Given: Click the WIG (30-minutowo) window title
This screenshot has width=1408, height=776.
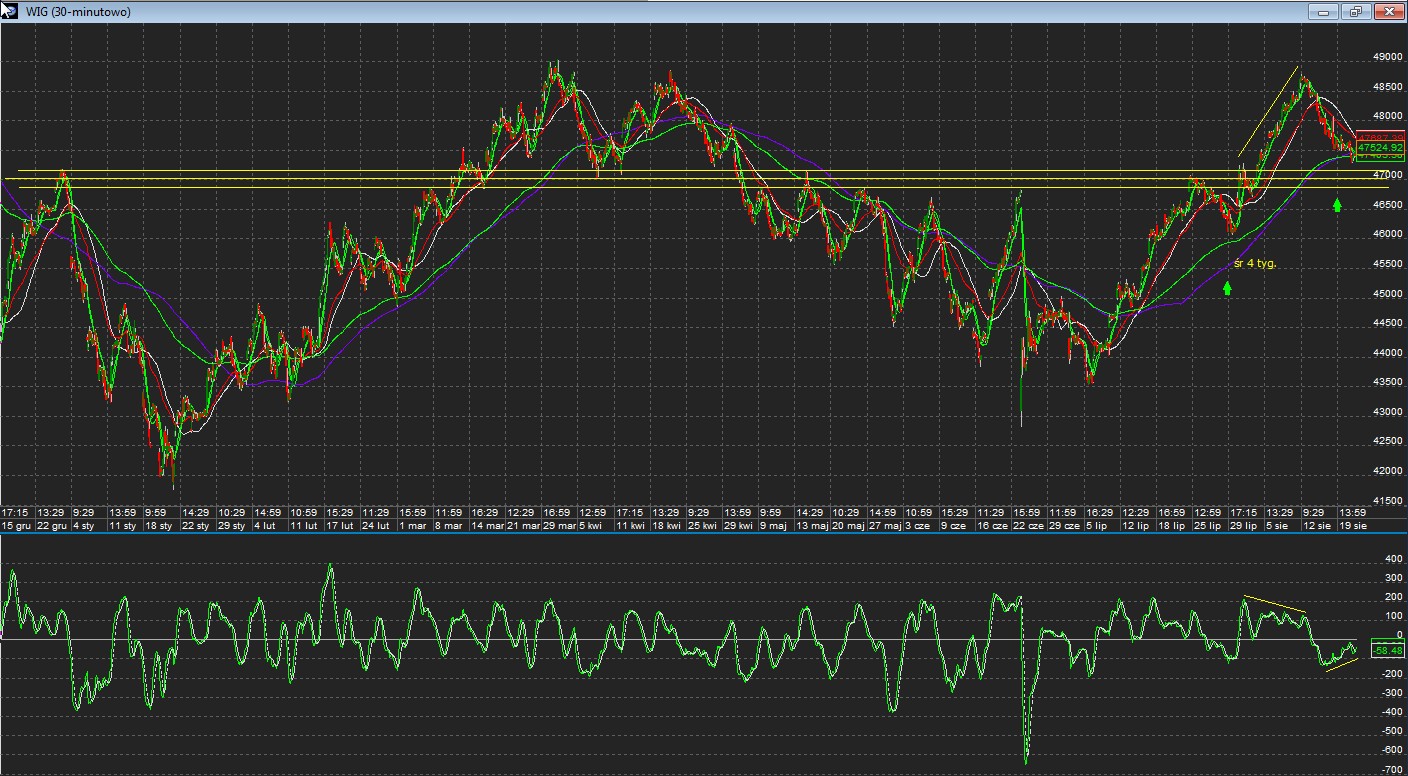Looking at the screenshot, I should 76,12.
